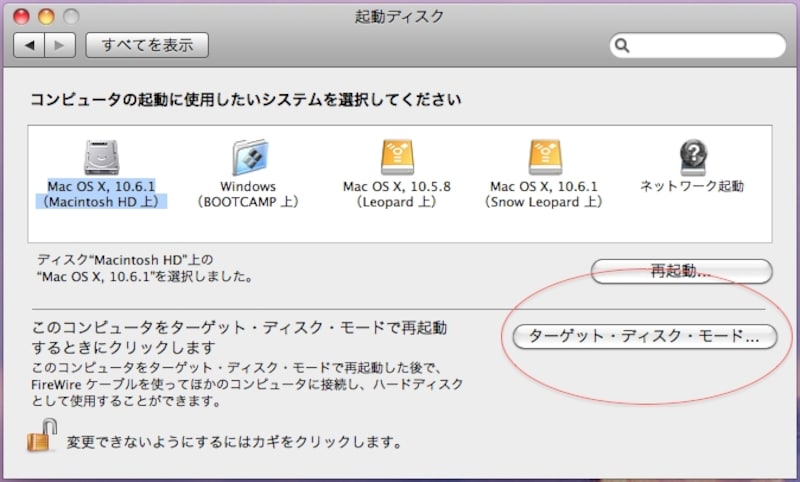The width and height of the screenshot is (800, 482).
Task: Choose the Windows BOOTCAMP disk icon
Action: (x=250, y=158)
